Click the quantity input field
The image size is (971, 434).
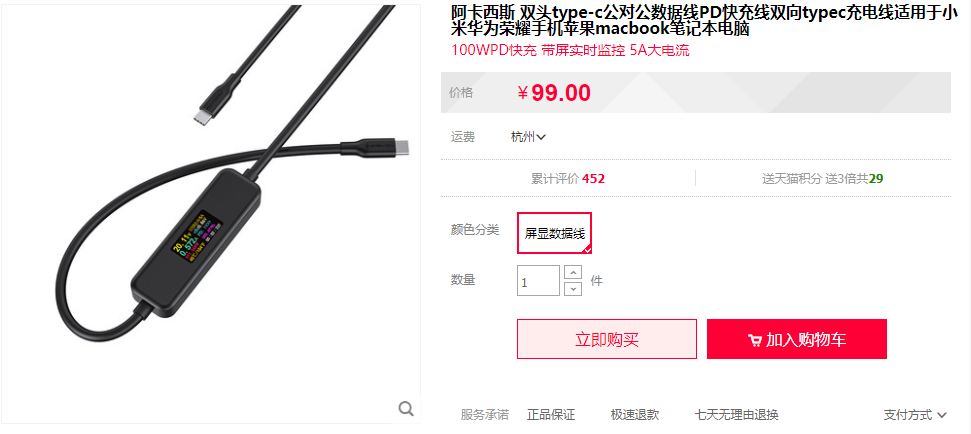538,280
